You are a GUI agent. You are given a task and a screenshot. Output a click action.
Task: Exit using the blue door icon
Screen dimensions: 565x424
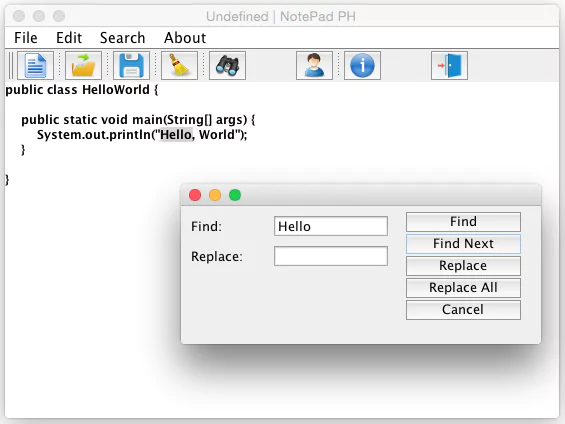(x=449, y=66)
